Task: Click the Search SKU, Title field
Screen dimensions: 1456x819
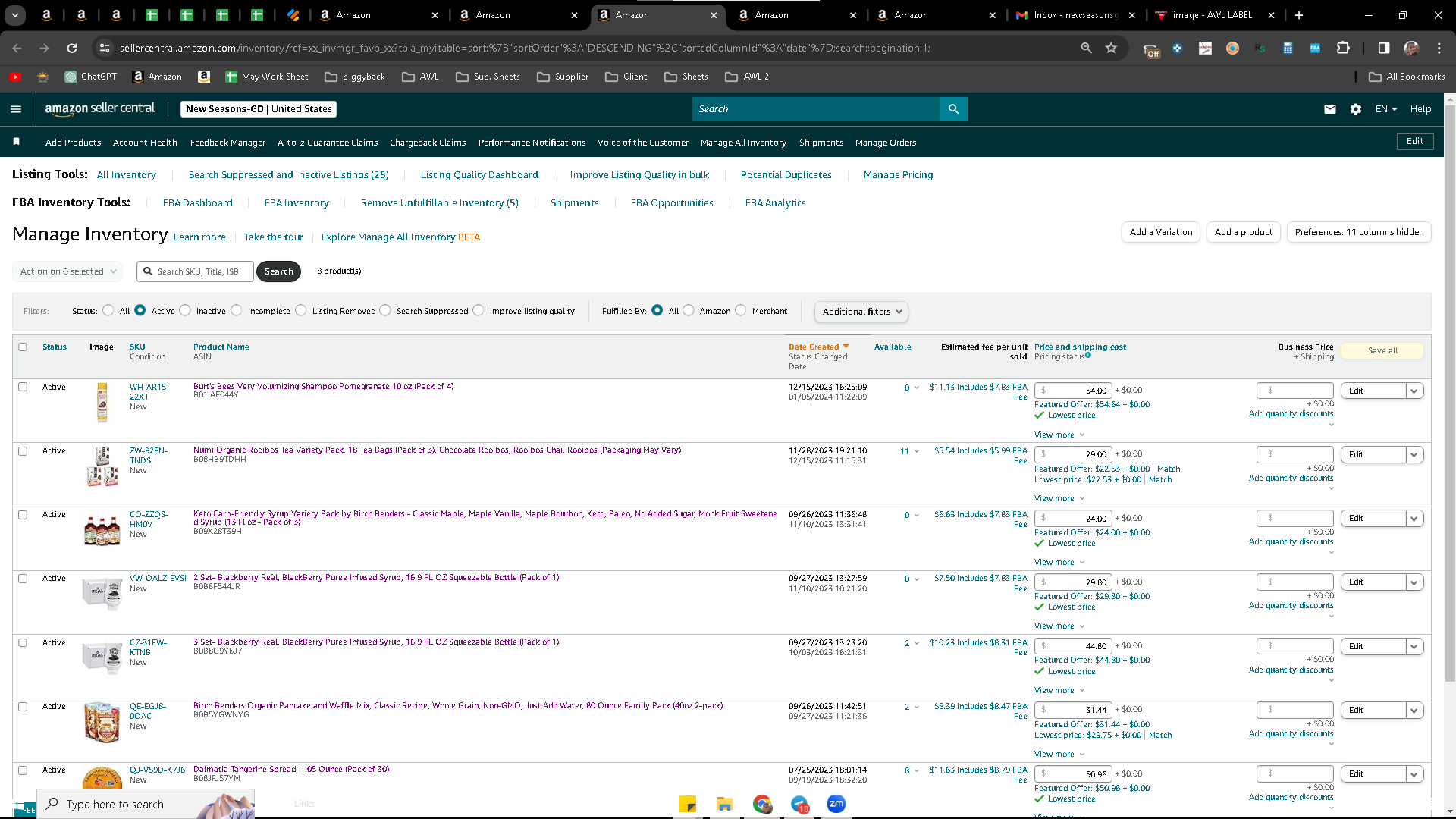Action: click(196, 271)
